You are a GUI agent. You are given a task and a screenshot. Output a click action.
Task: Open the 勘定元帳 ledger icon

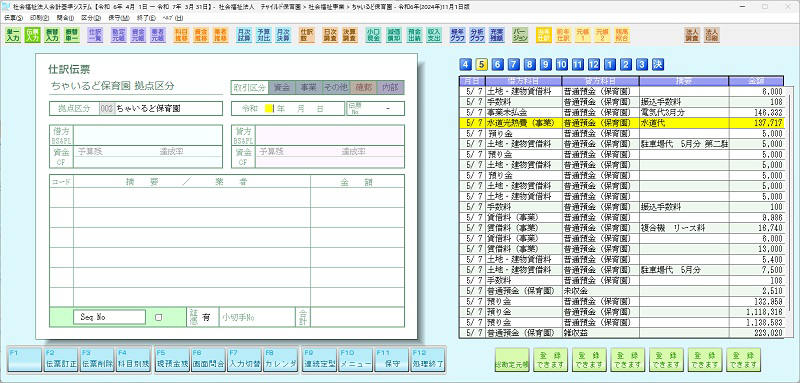coord(119,35)
